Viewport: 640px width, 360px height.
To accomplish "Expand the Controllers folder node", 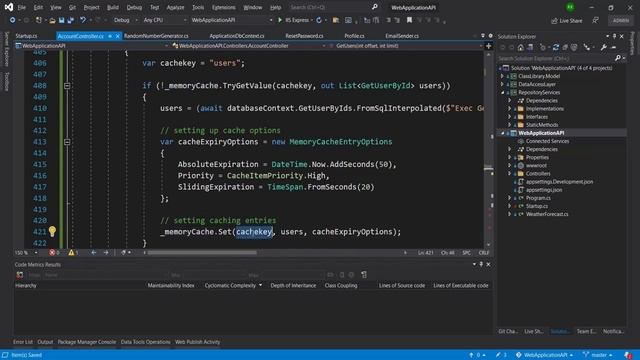I will tap(509, 173).
